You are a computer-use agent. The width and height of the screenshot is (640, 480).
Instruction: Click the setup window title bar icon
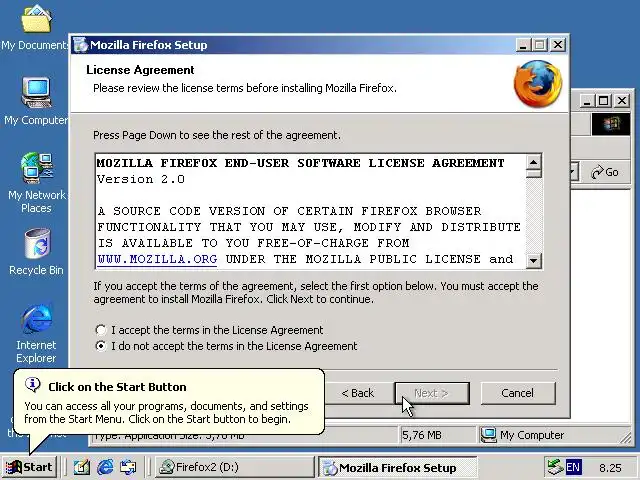[x=80, y=45]
